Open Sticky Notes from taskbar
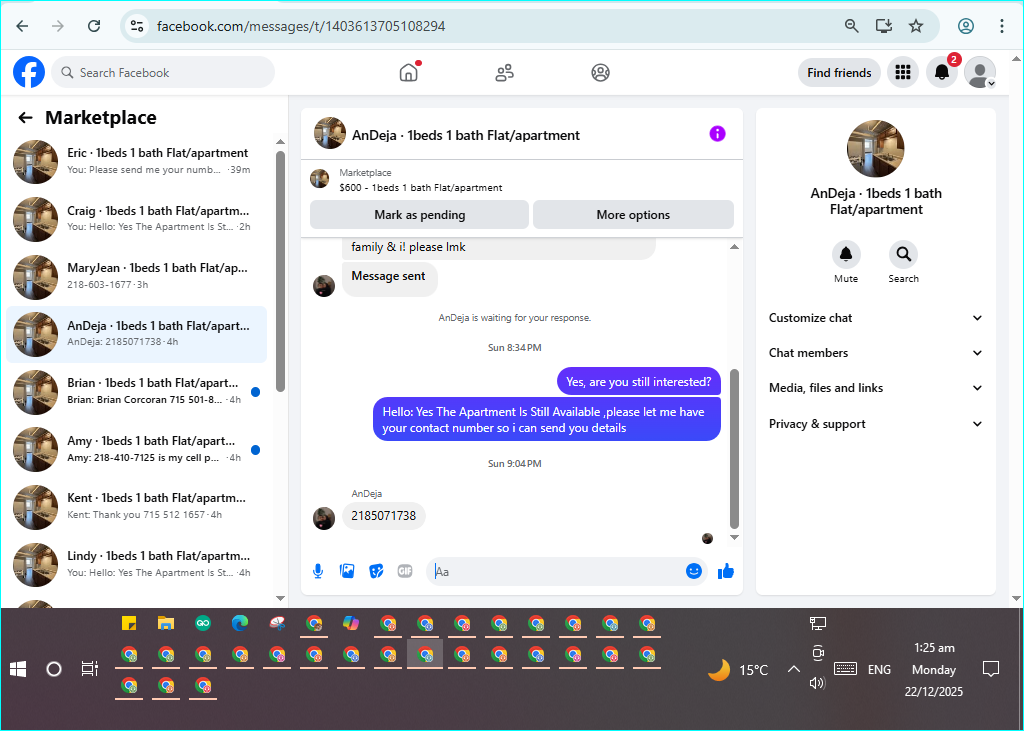 coord(129,623)
